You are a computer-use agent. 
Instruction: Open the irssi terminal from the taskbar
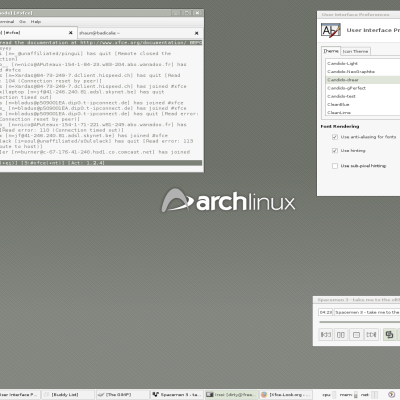(231, 395)
